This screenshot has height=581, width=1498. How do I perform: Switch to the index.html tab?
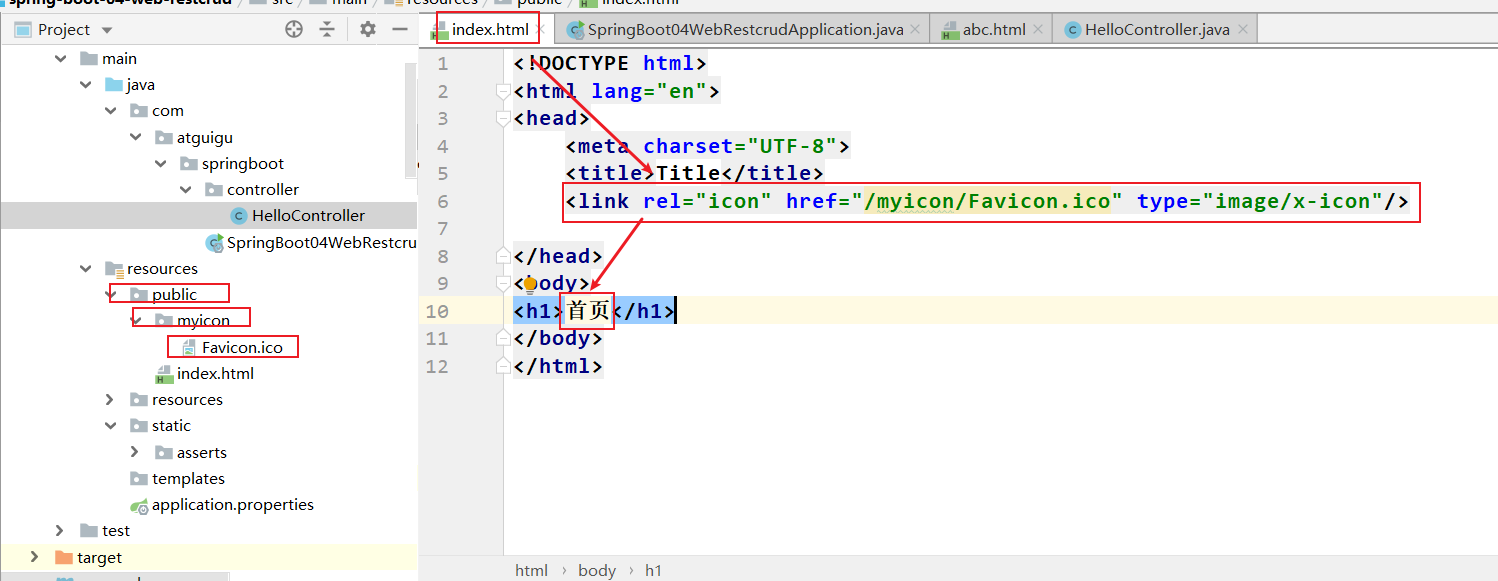(490, 30)
